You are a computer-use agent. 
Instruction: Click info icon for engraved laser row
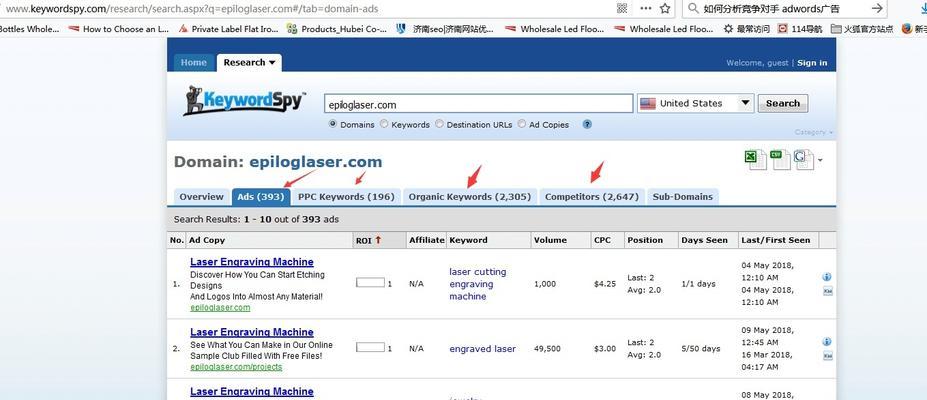[x=827, y=342]
